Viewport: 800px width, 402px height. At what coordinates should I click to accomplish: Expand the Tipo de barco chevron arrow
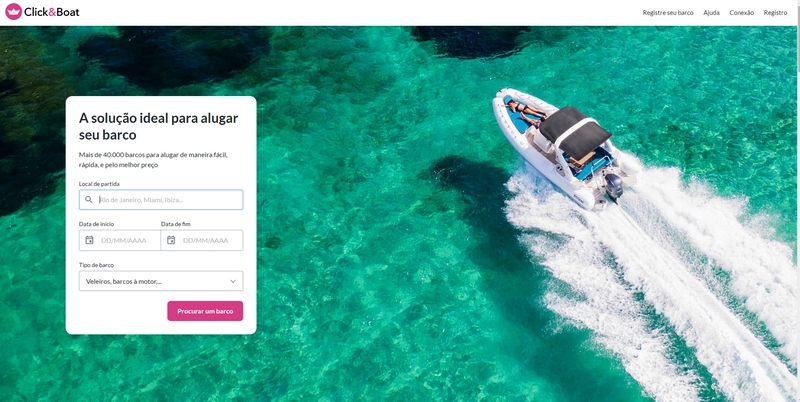233,281
